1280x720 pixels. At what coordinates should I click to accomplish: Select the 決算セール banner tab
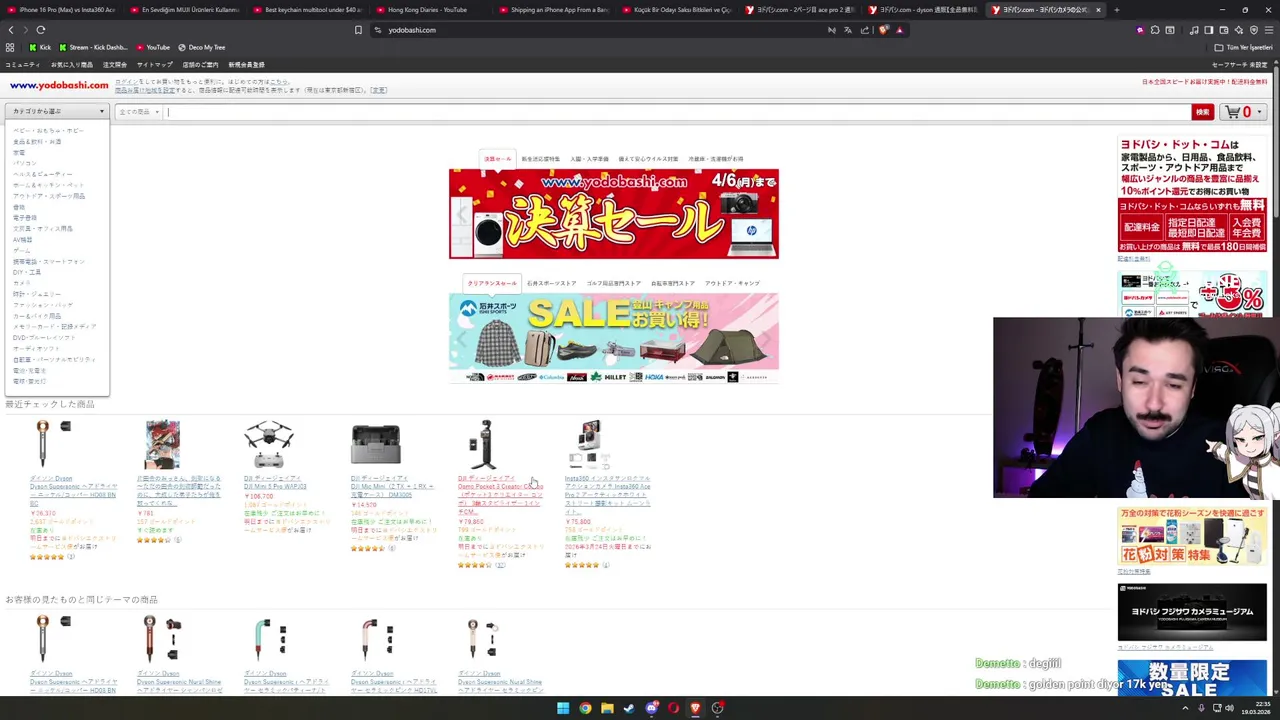pos(497,159)
